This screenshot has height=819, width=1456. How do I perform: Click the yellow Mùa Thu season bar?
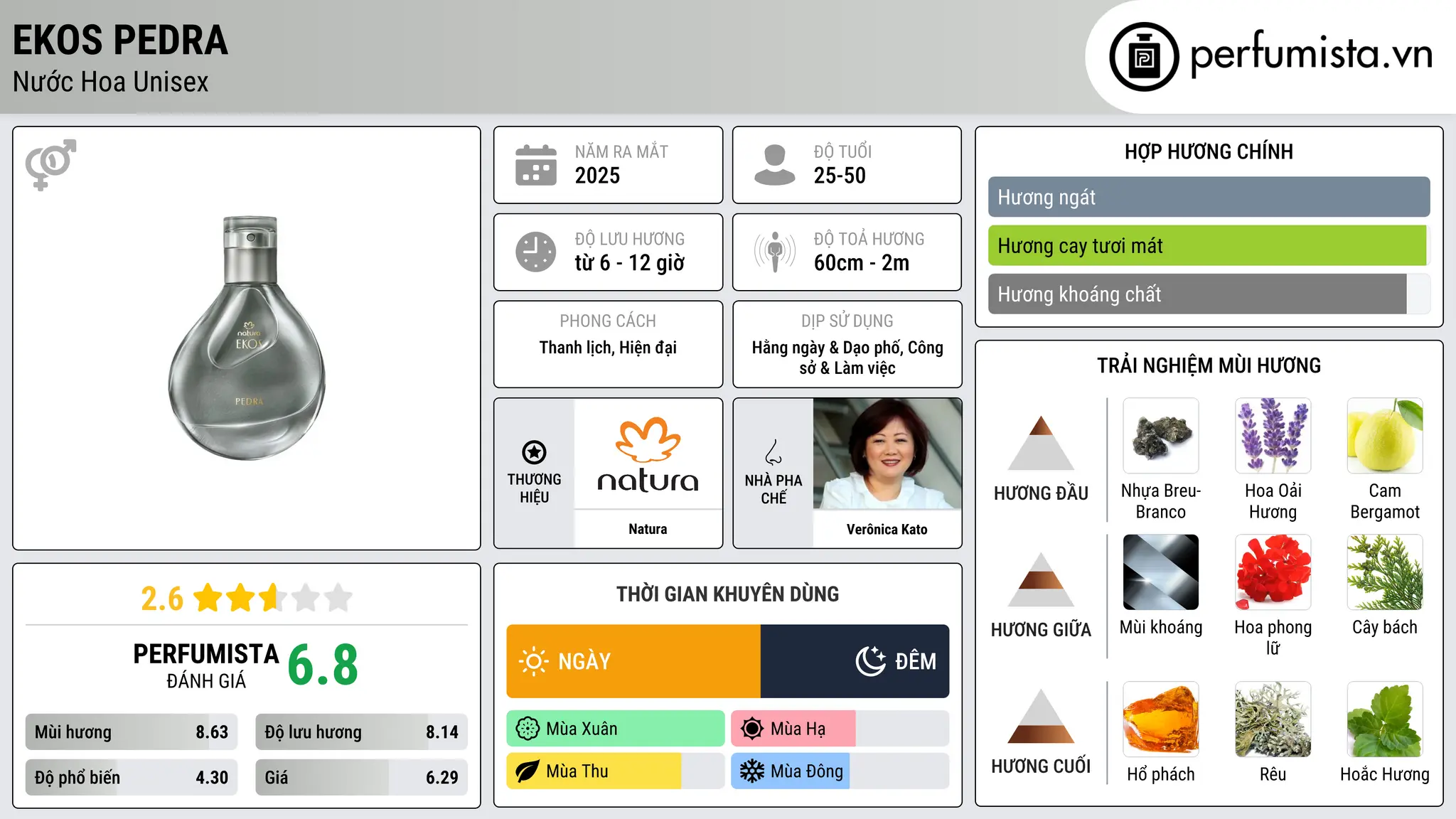pos(616,771)
